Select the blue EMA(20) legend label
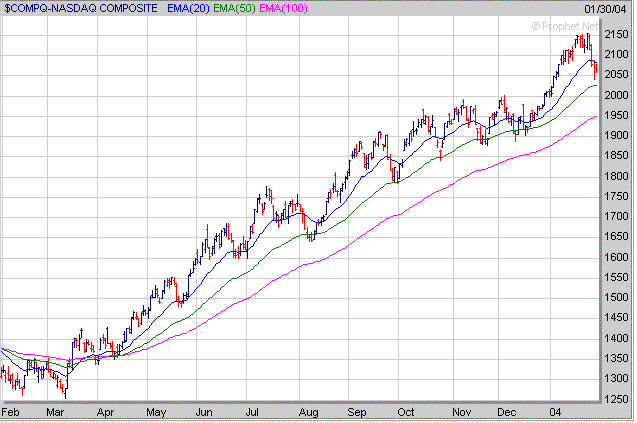The height and width of the screenshot is (423, 637). 188,8
